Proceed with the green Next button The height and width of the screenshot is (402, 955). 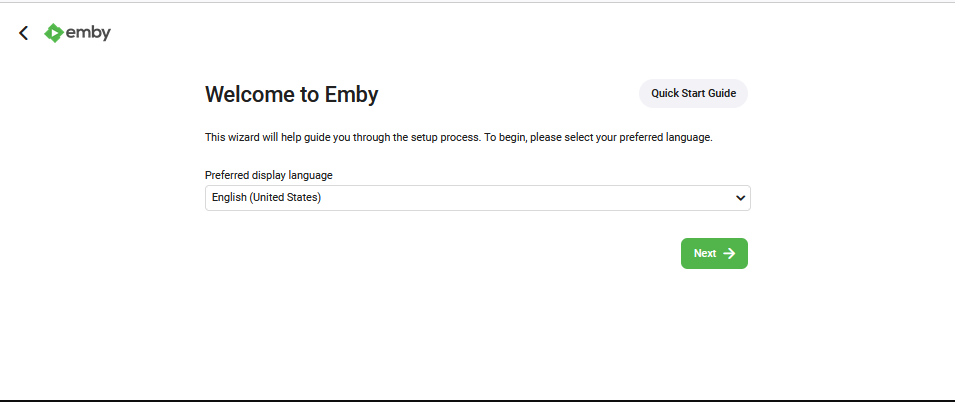click(714, 253)
